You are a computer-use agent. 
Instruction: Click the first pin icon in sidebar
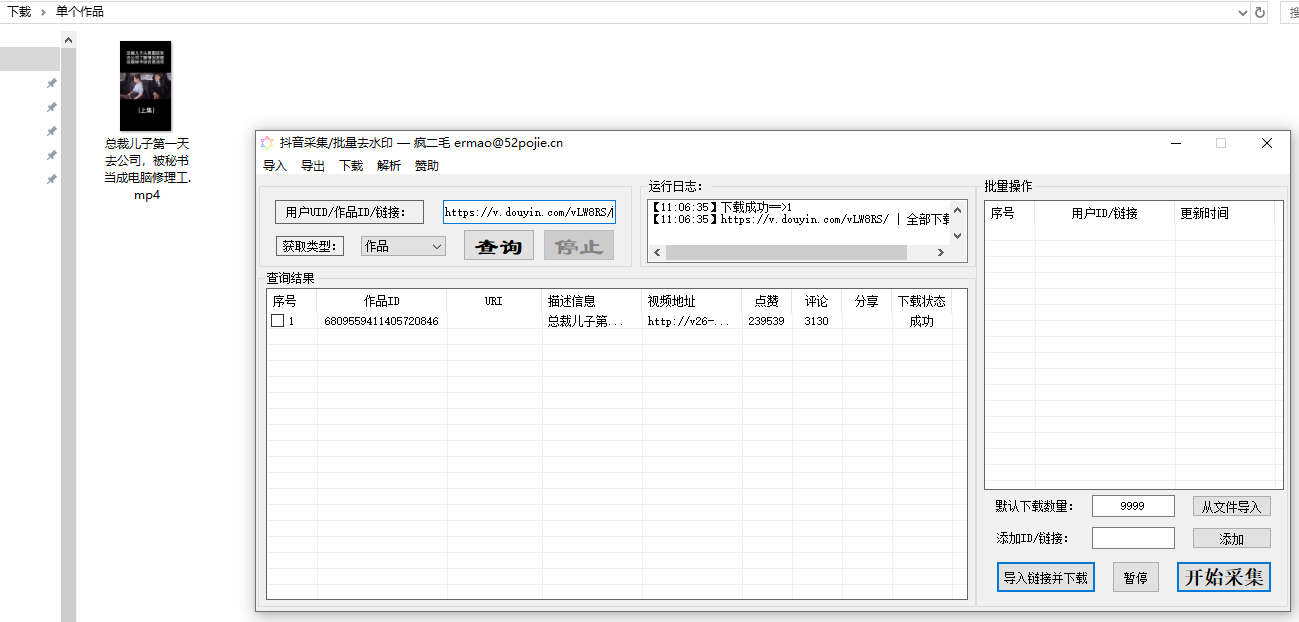click(52, 84)
